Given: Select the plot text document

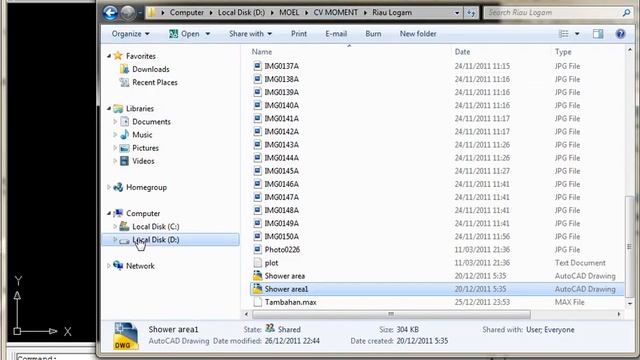Looking at the screenshot, I should point(271,263).
